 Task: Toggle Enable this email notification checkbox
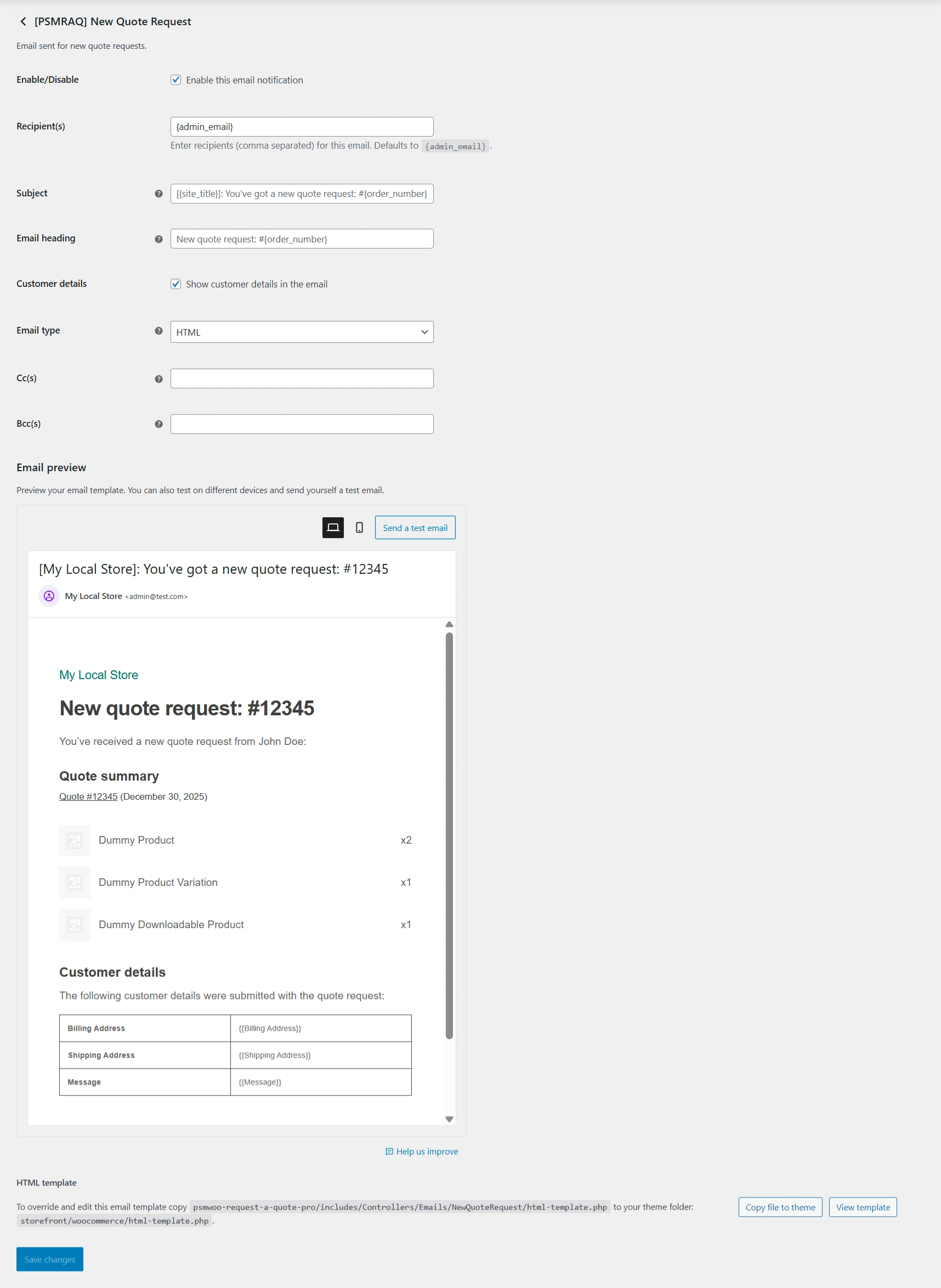click(176, 80)
